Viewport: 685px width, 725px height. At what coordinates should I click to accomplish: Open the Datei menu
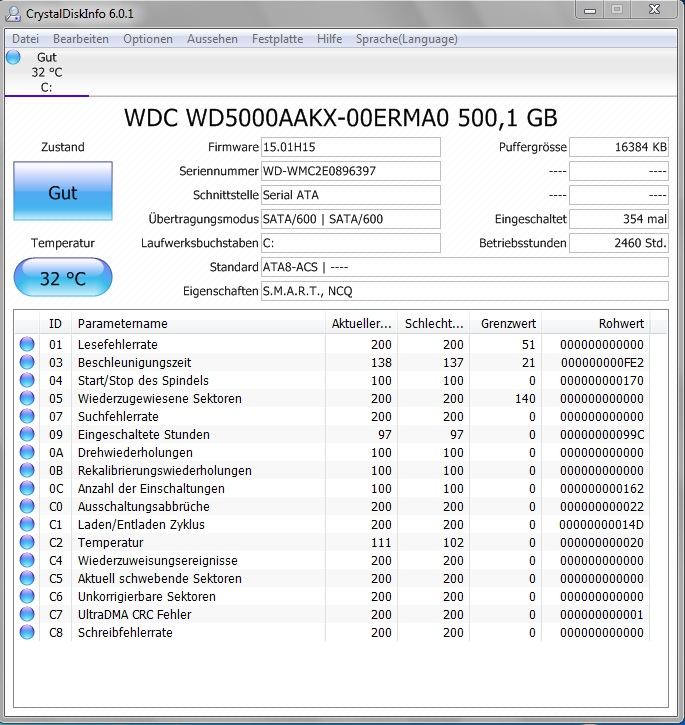pyautogui.click(x=25, y=39)
